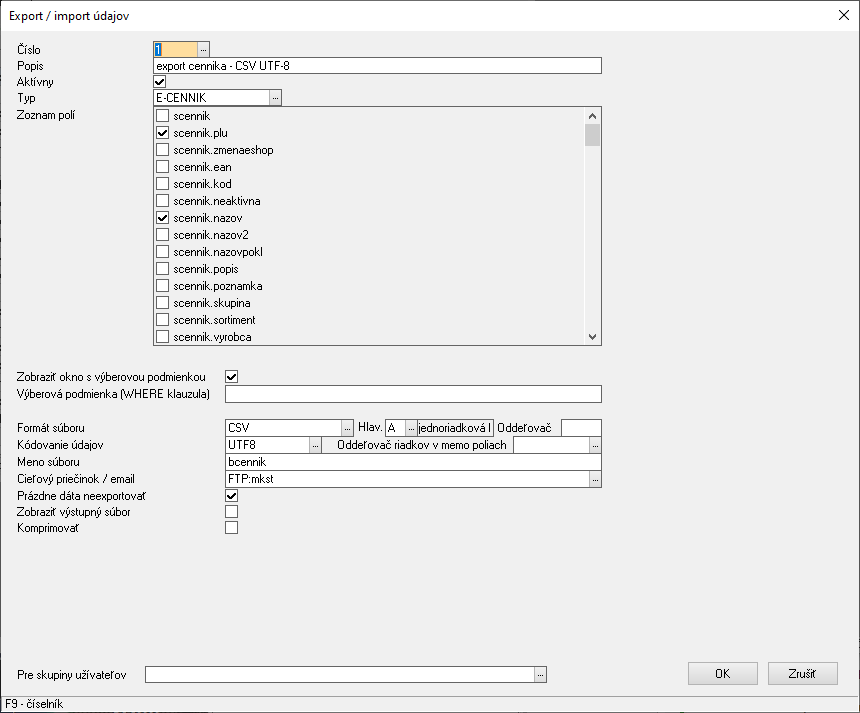Tick the Komprimovať checkbox
The image size is (860, 713).
click(x=232, y=528)
